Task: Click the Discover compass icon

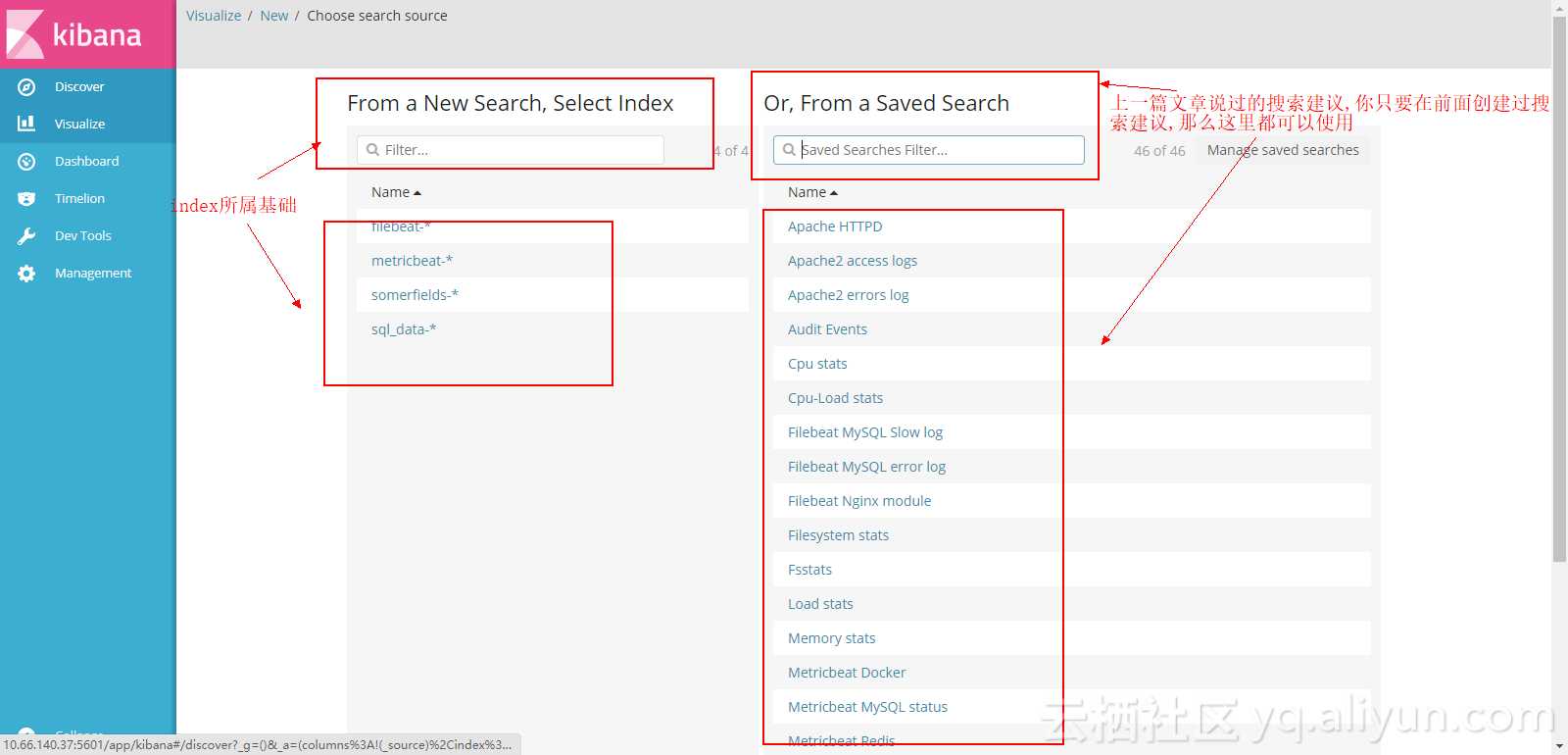Action: click(26, 87)
